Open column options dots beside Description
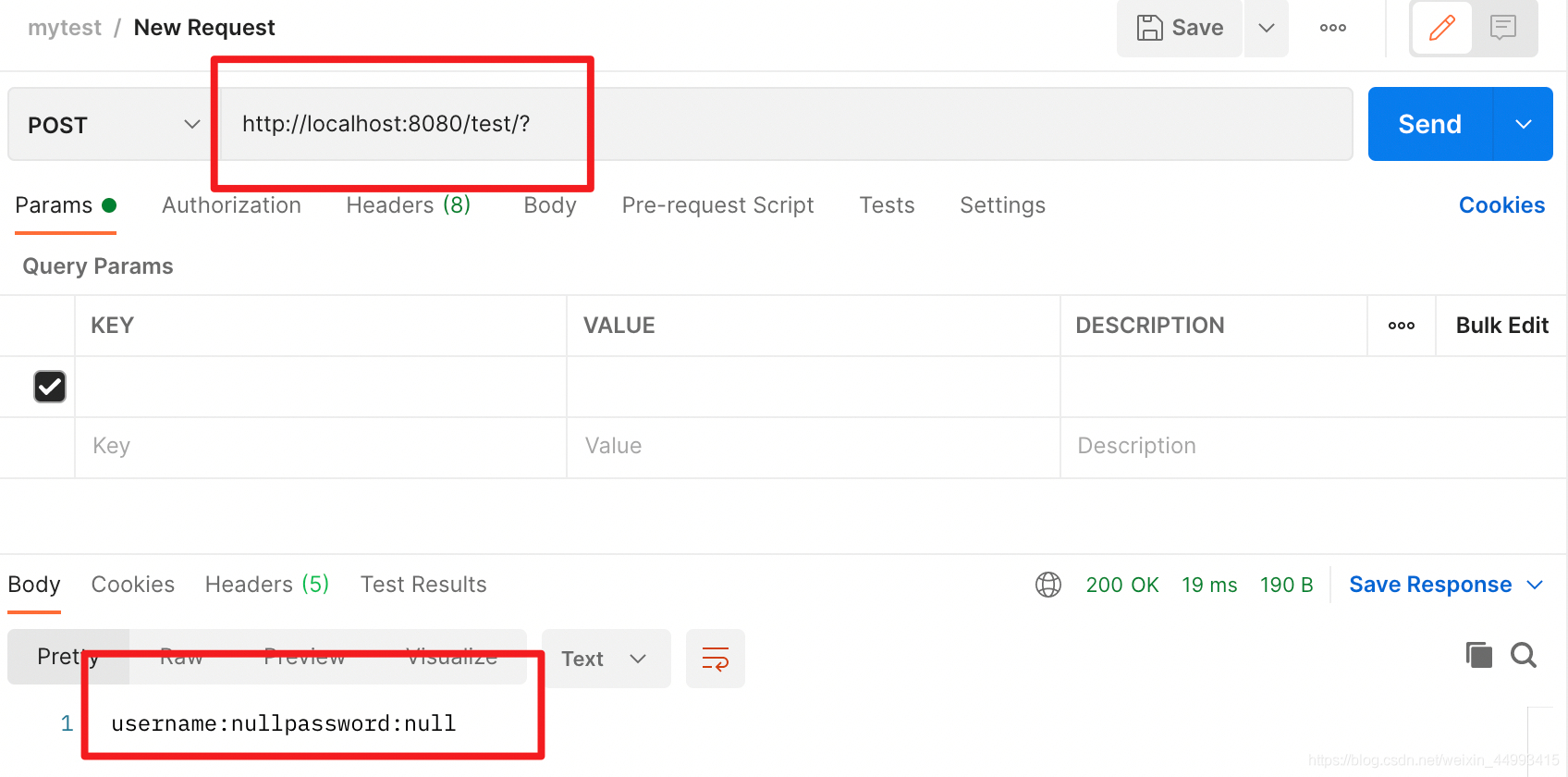The height and width of the screenshot is (777, 1568). (x=1401, y=326)
